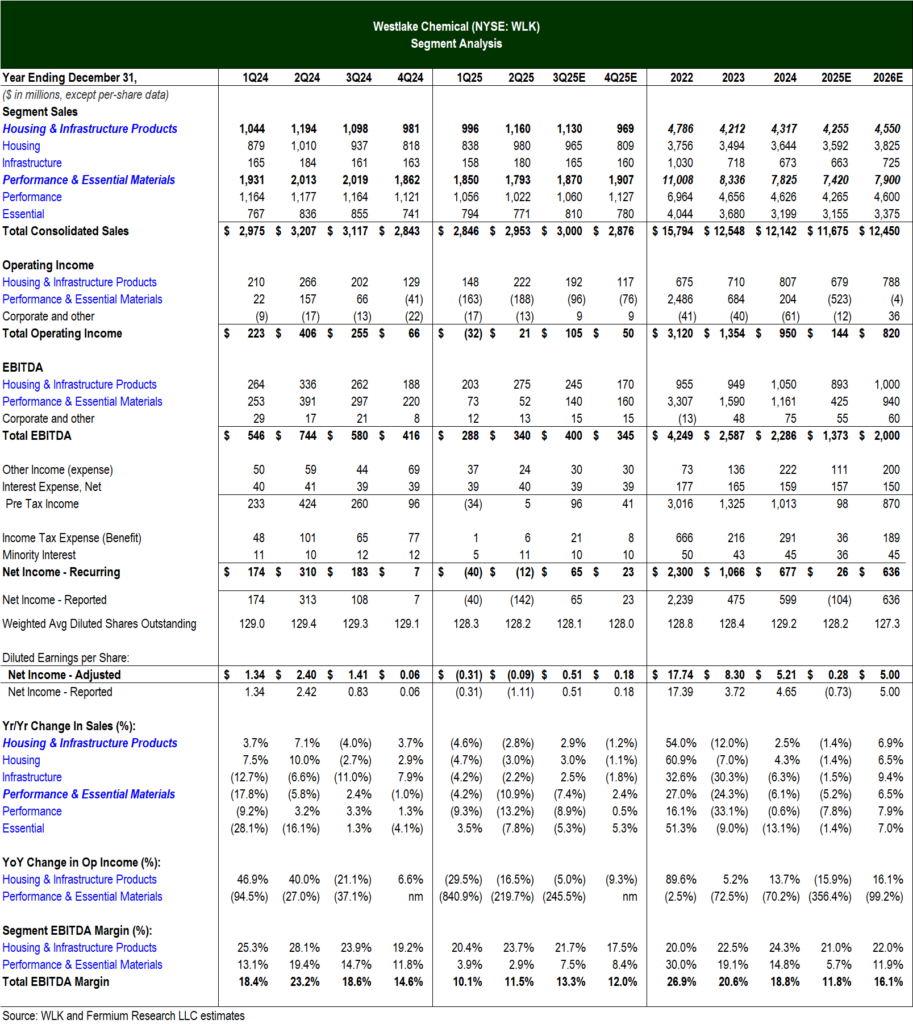This screenshot has height=1024, width=913.
Task: Click Housing & Infrastructure Products under Segment Sales
Action: (89, 129)
